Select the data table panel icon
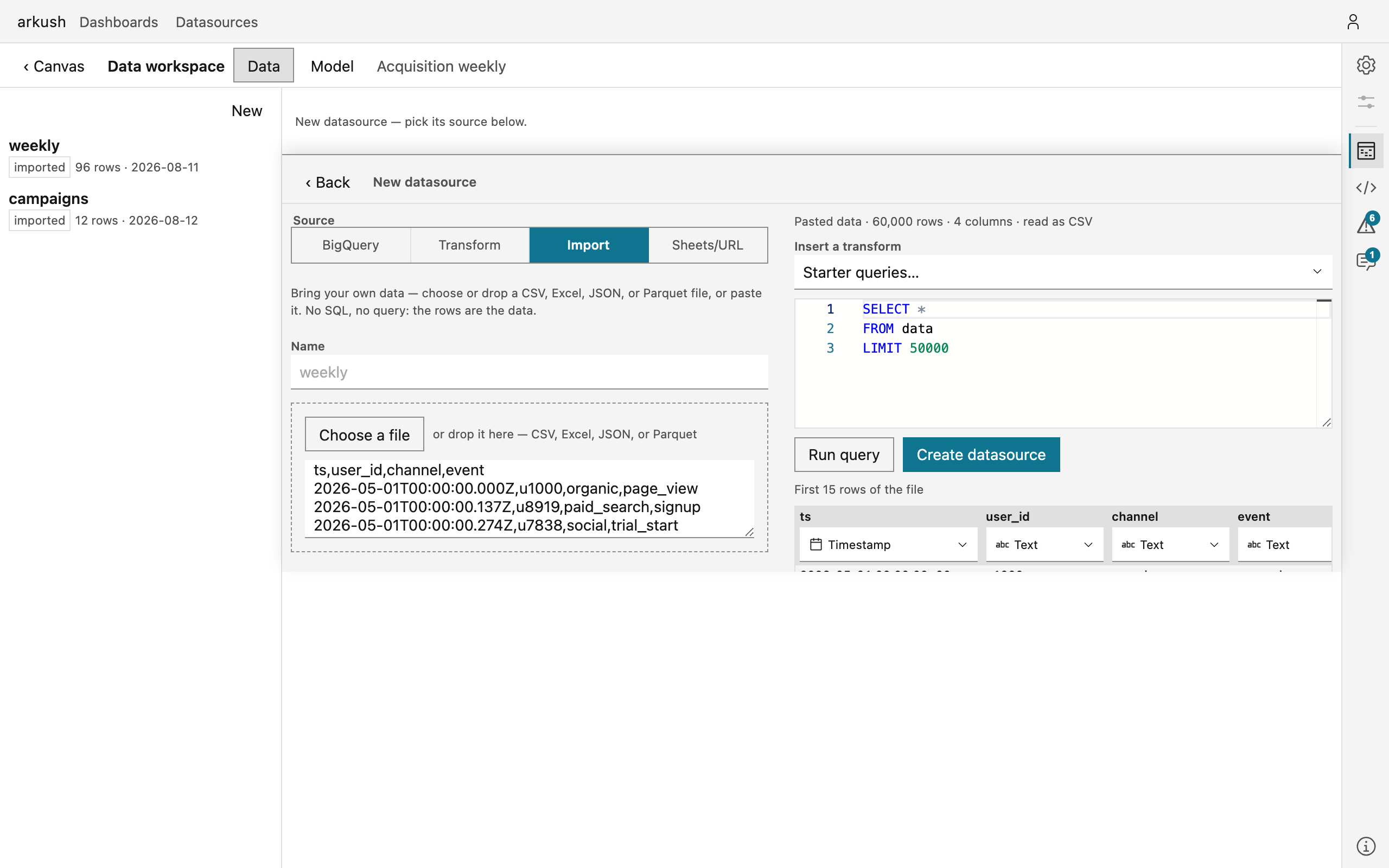 point(1366,151)
